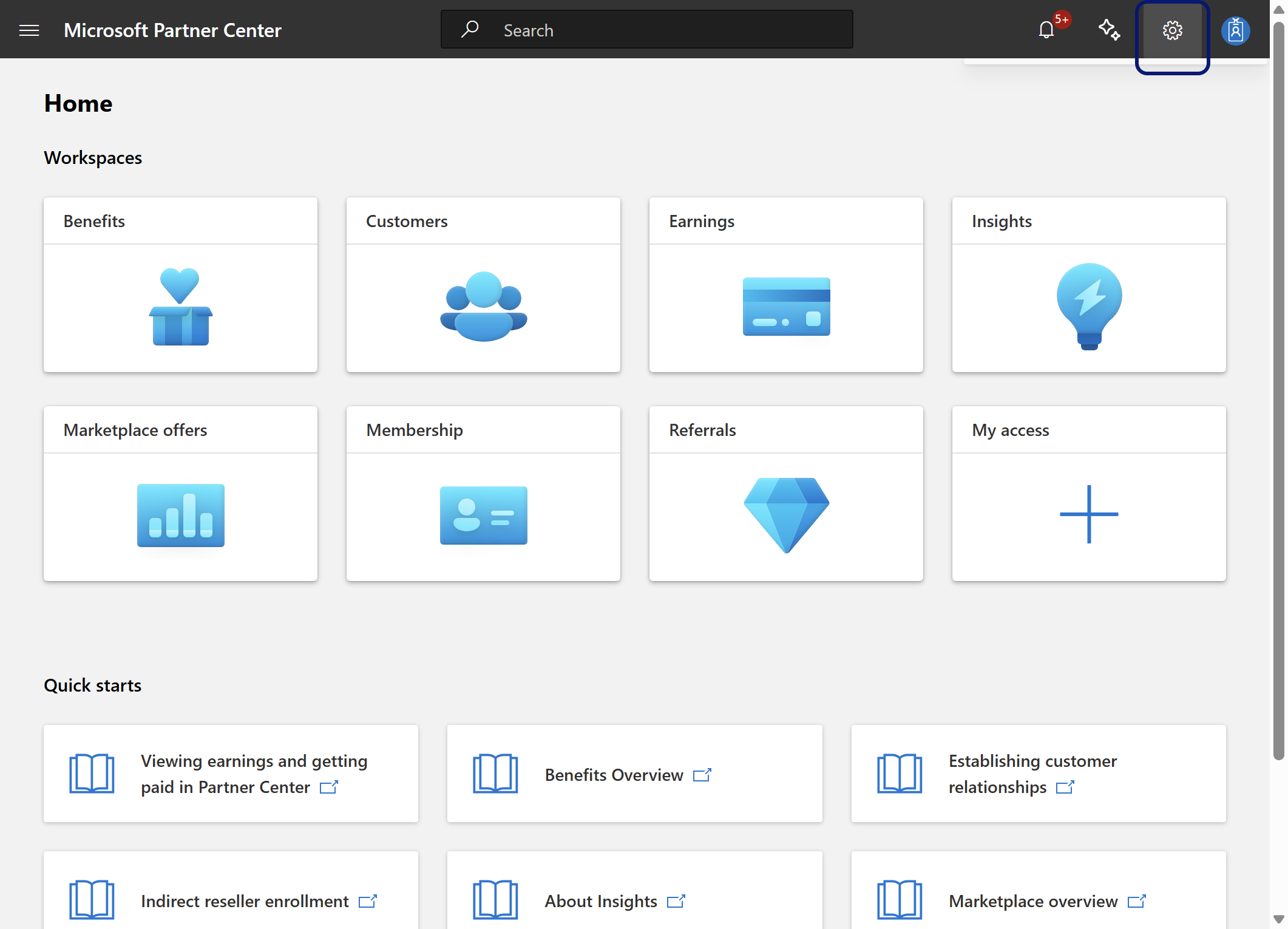Click the My access card title
The height and width of the screenshot is (929, 1288).
(1011, 430)
